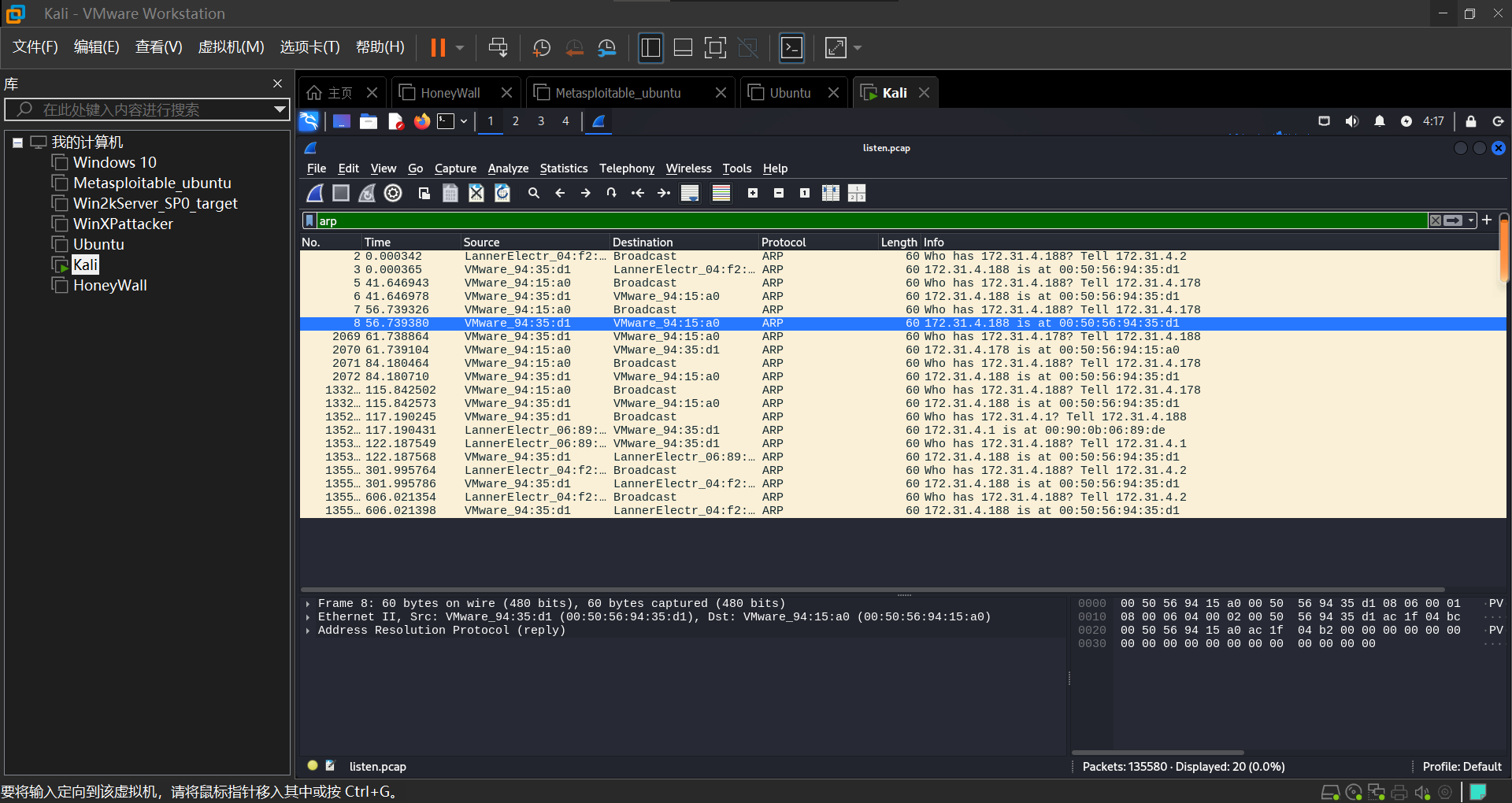Click the library search box
Image resolution: width=1512 pixels, height=803 pixels.
click(146, 109)
